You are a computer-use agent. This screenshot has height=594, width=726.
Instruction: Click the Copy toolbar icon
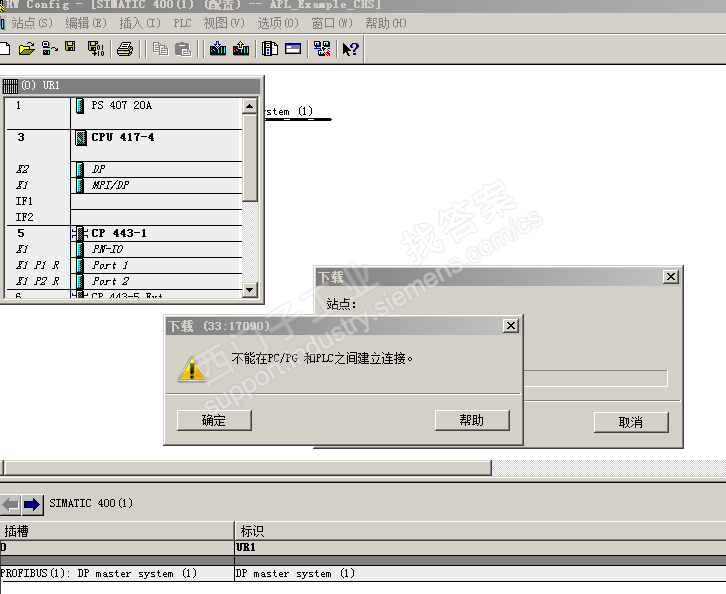click(161, 49)
